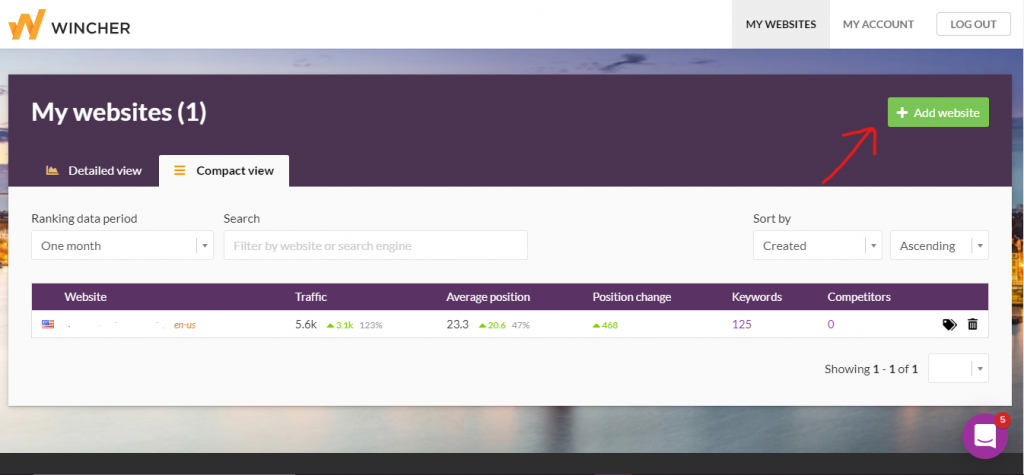Image resolution: width=1024 pixels, height=475 pixels.
Task: Click the Position change column header
Action: click(x=632, y=297)
